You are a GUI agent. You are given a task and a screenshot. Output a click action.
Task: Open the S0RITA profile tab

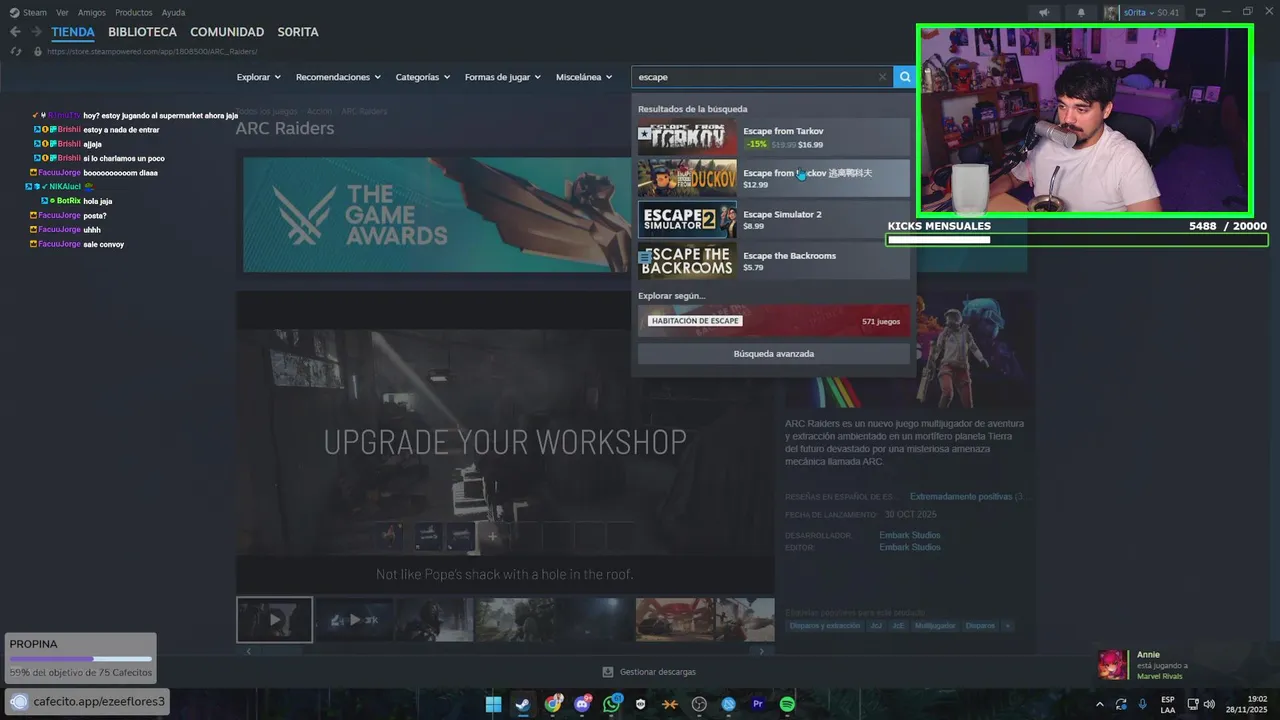click(298, 32)
